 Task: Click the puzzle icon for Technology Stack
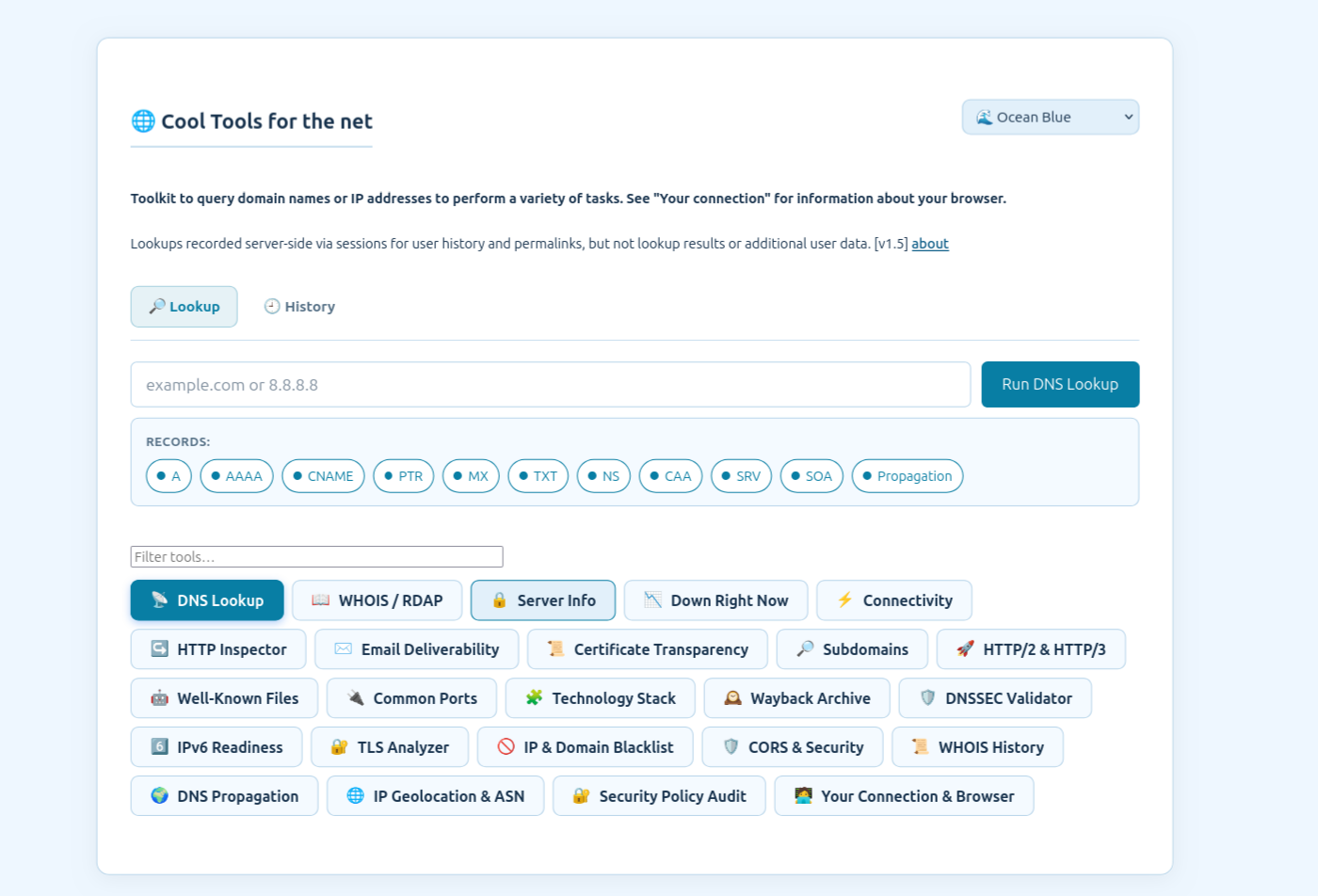[534, 698]
